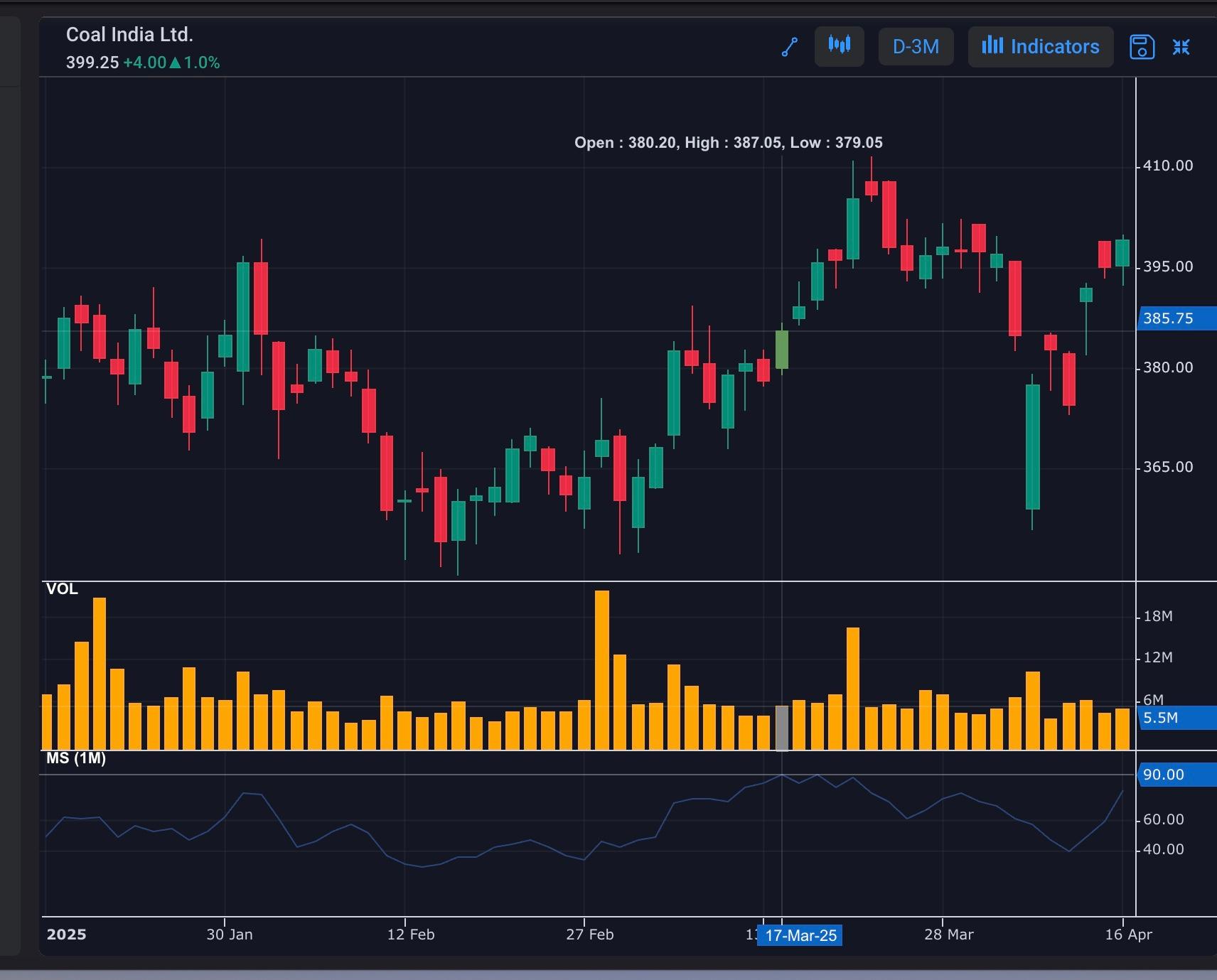
Task: Open the D-3M timeframe selector
Action: pos(916,46)
